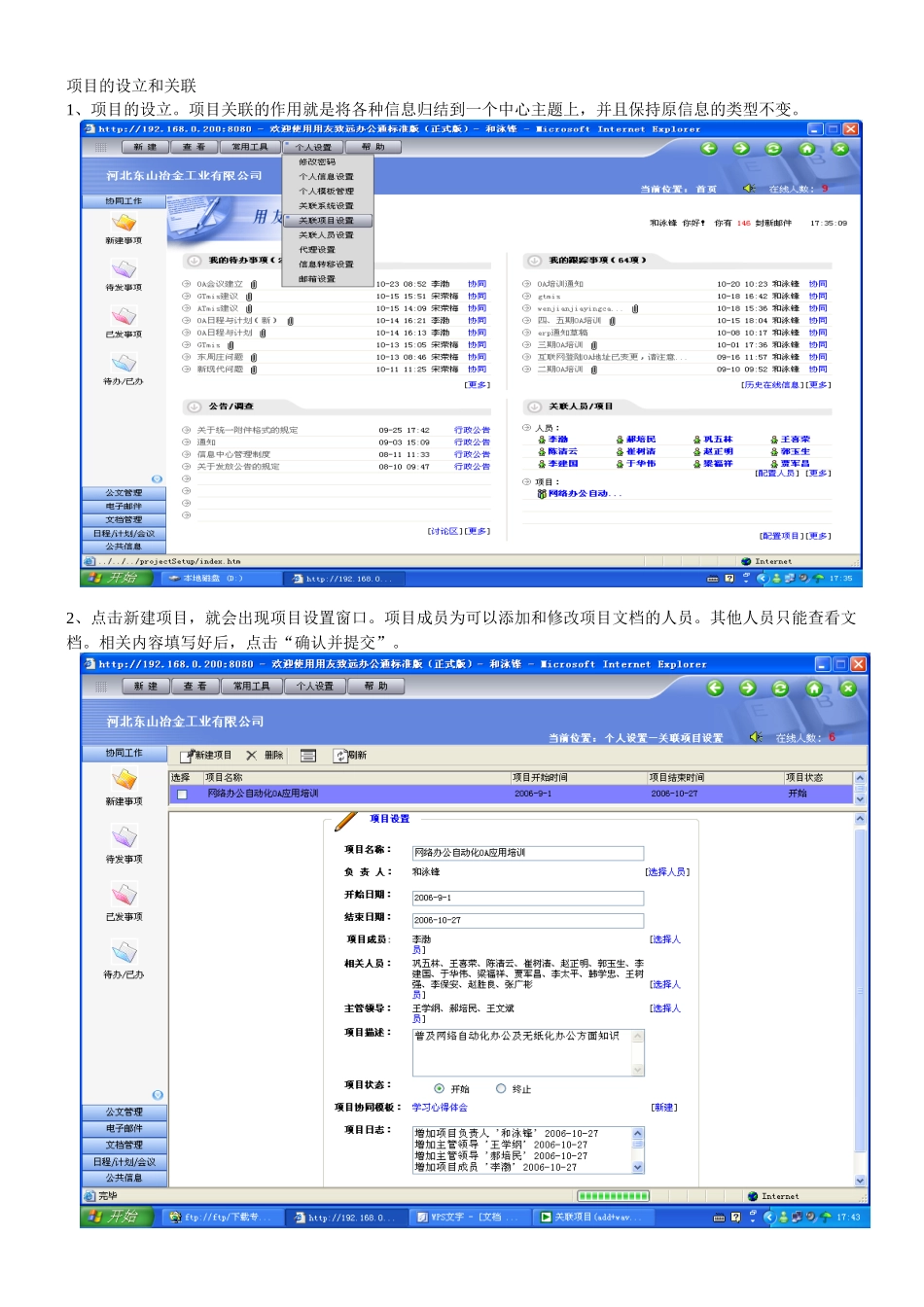Viewport: 924px width, 1307px height.
Task: Choose 修改密码 from 个人设置 menu
Action: point(319,162)
